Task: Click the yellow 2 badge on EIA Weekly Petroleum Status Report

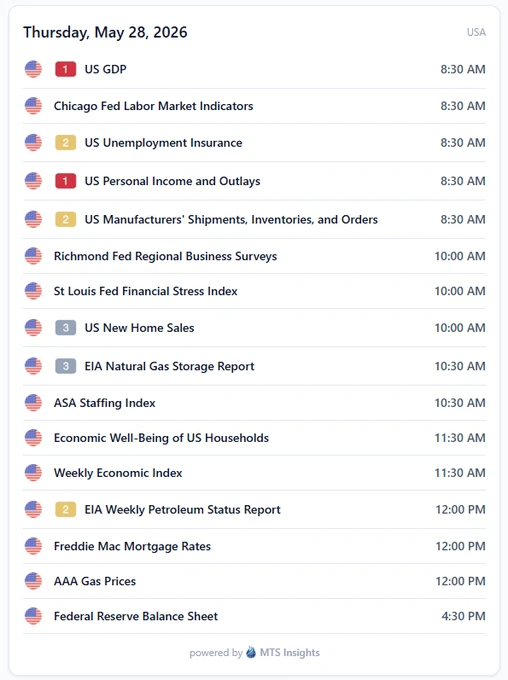Action: (x=66, y=510)
